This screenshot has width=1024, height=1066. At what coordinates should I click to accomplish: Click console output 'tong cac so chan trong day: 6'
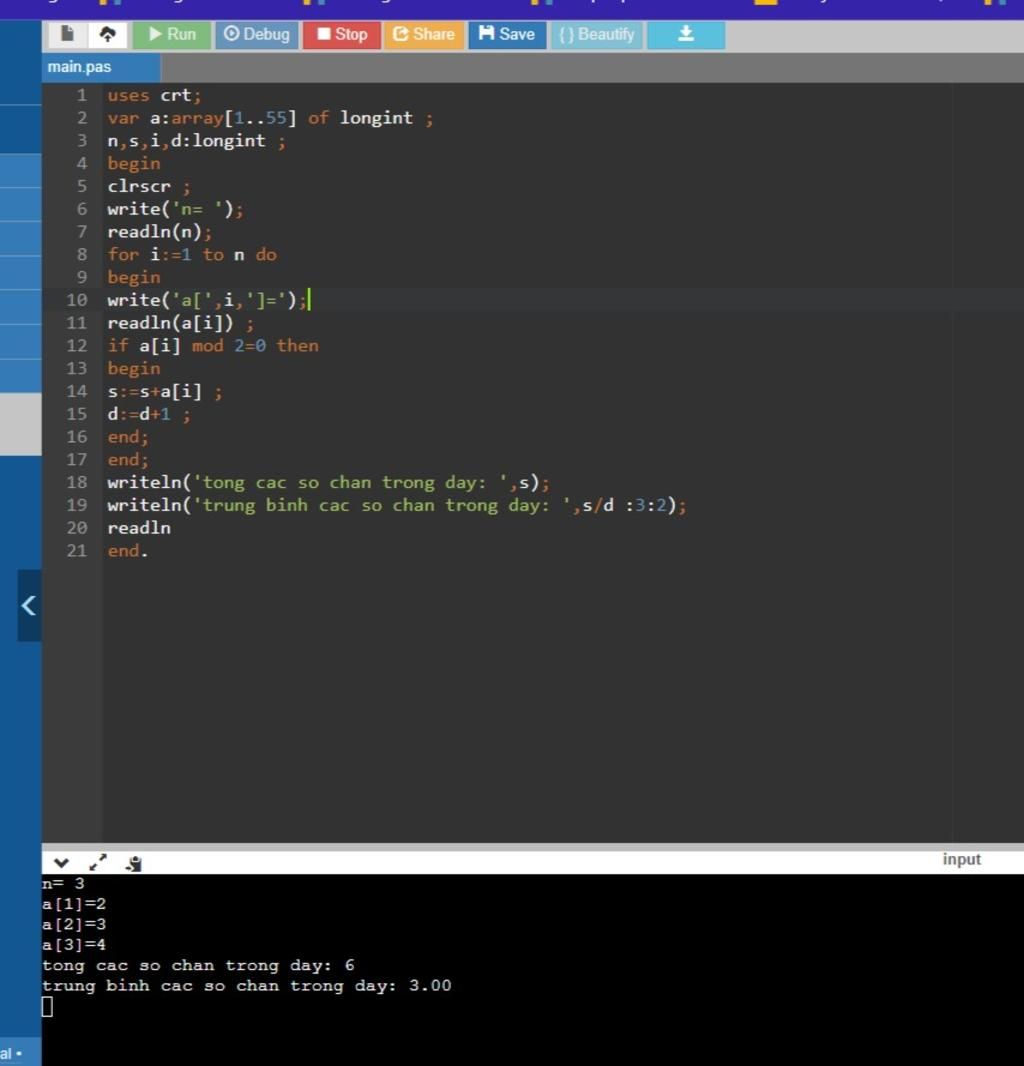coord(199,965)
